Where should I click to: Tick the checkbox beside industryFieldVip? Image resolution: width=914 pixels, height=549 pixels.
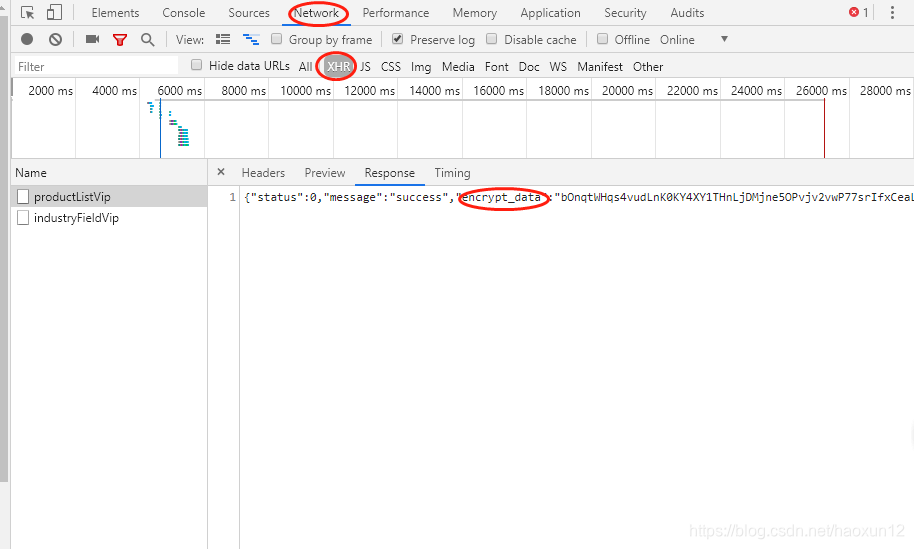pos(23,218)
